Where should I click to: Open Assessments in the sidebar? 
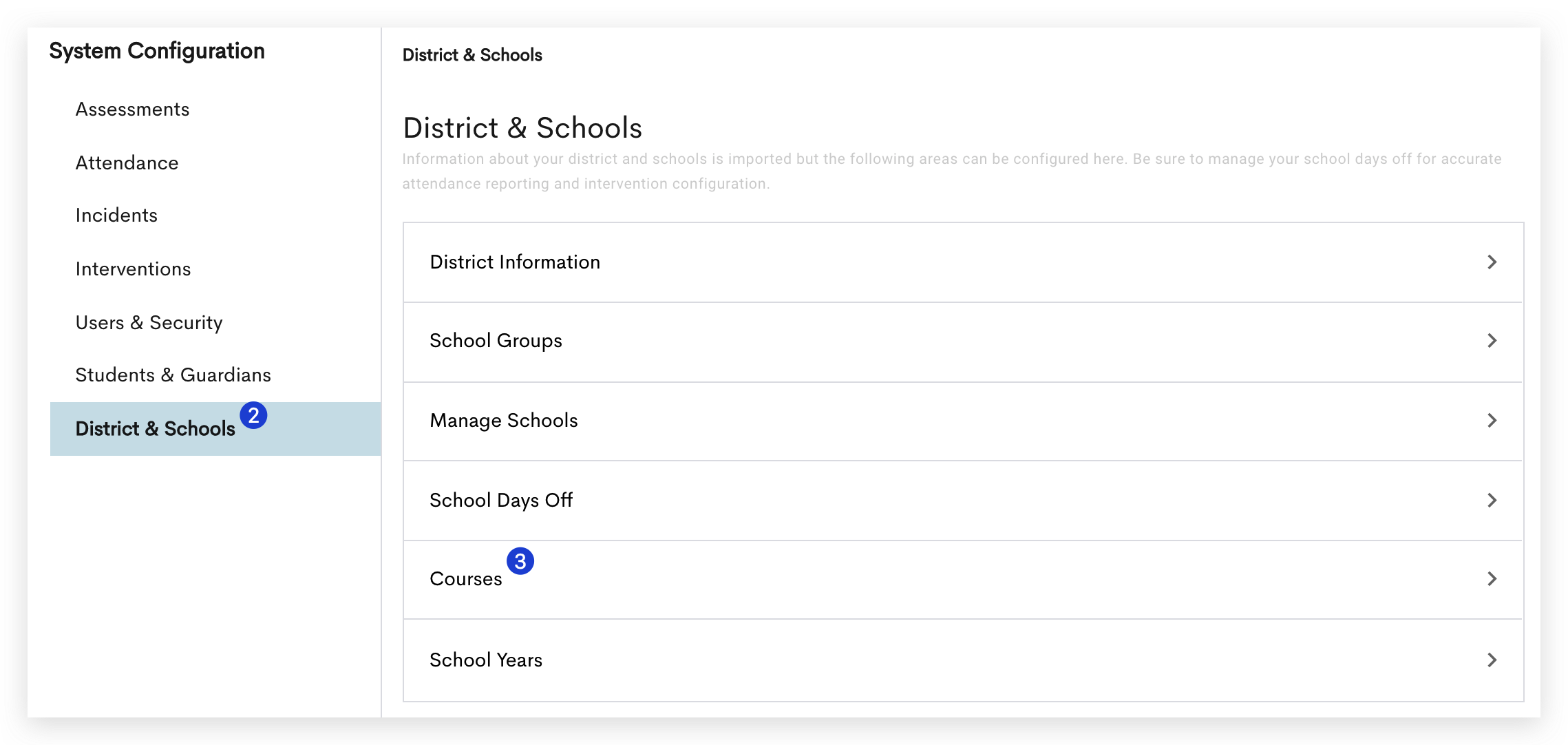[x=132, y=109]
